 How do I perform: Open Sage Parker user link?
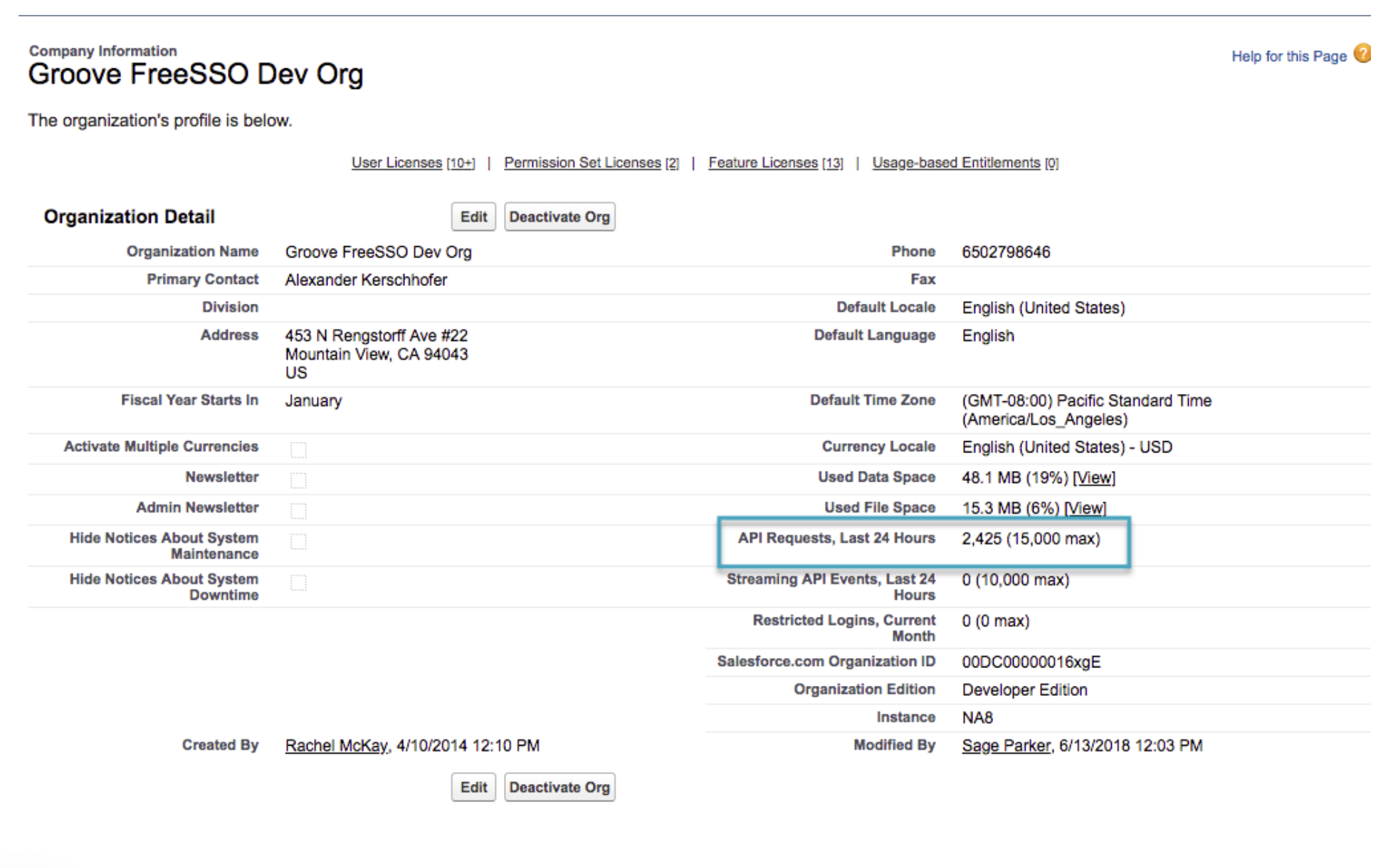click(x=1006, y=746)
